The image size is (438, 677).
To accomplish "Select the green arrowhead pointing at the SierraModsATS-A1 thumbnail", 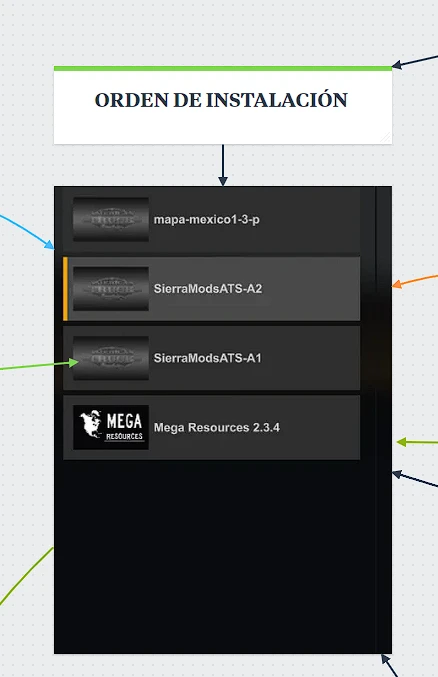I will pos(73,363).
